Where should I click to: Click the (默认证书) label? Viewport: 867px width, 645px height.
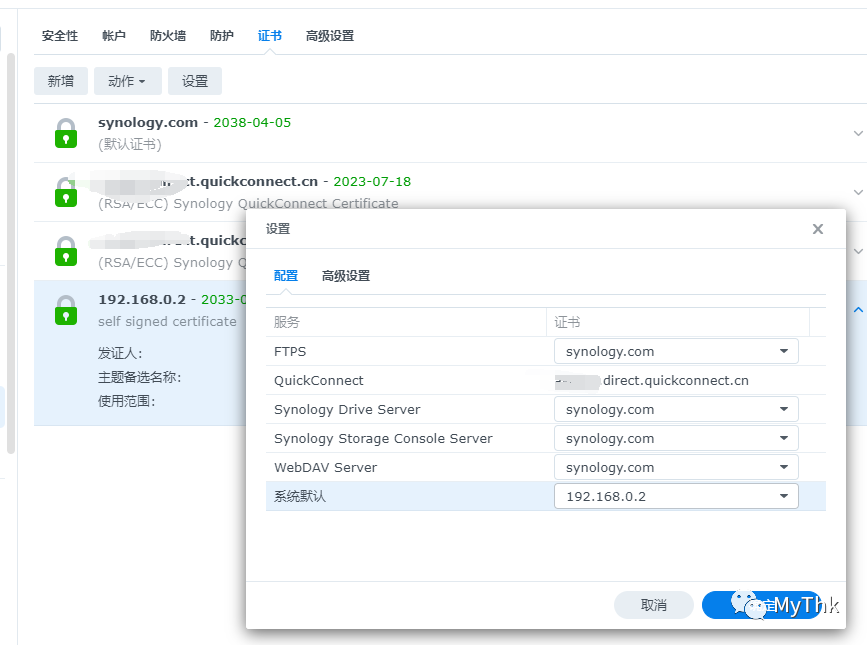[x=130, y=144]
